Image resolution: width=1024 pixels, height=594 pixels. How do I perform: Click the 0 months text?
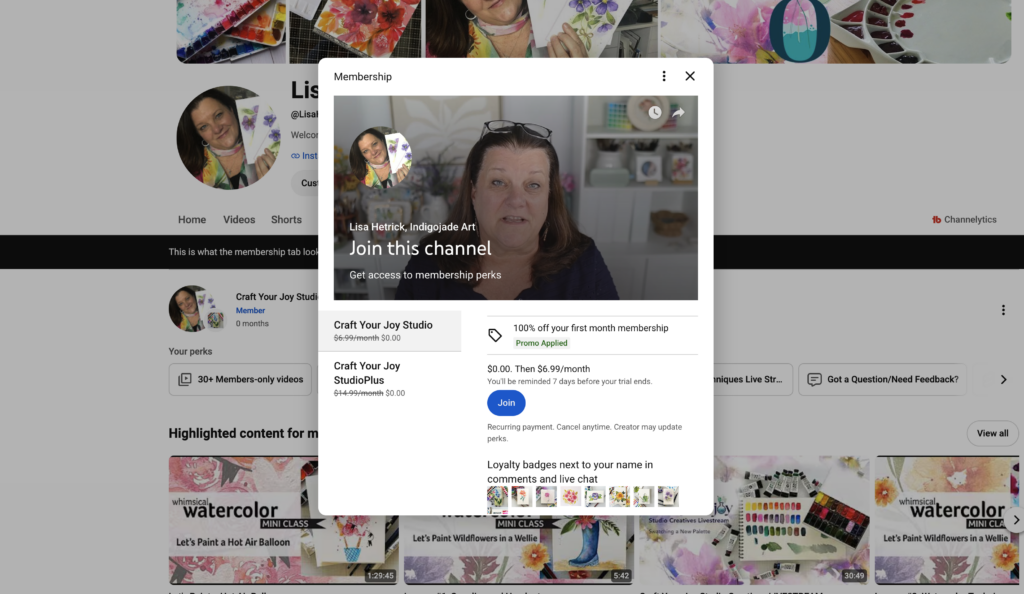coord(252,324)
